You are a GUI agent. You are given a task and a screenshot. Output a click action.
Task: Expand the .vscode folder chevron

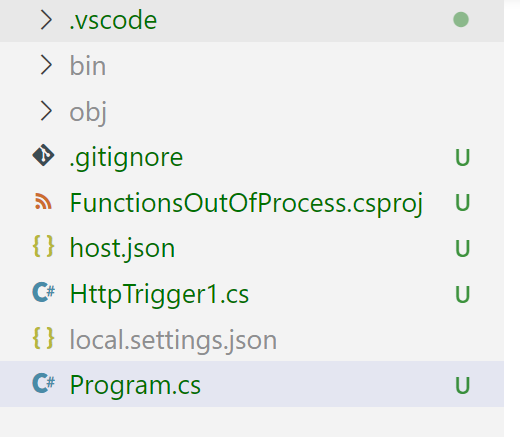46,20
